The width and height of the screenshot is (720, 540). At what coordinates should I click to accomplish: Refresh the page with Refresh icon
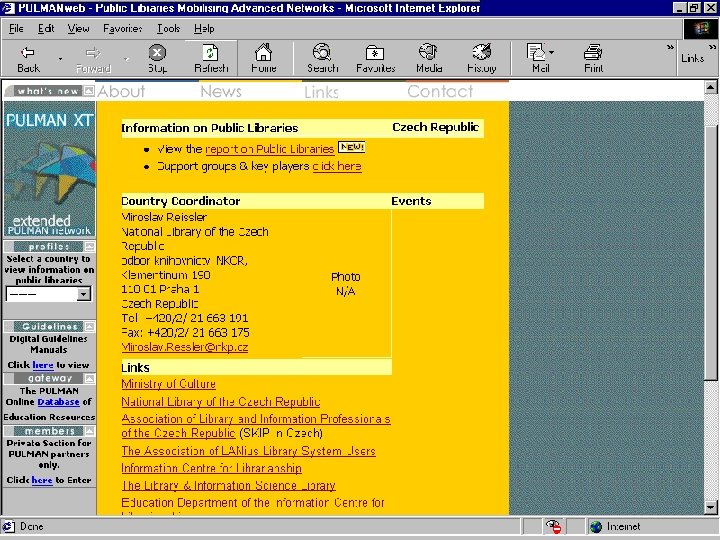click(211, 59)
